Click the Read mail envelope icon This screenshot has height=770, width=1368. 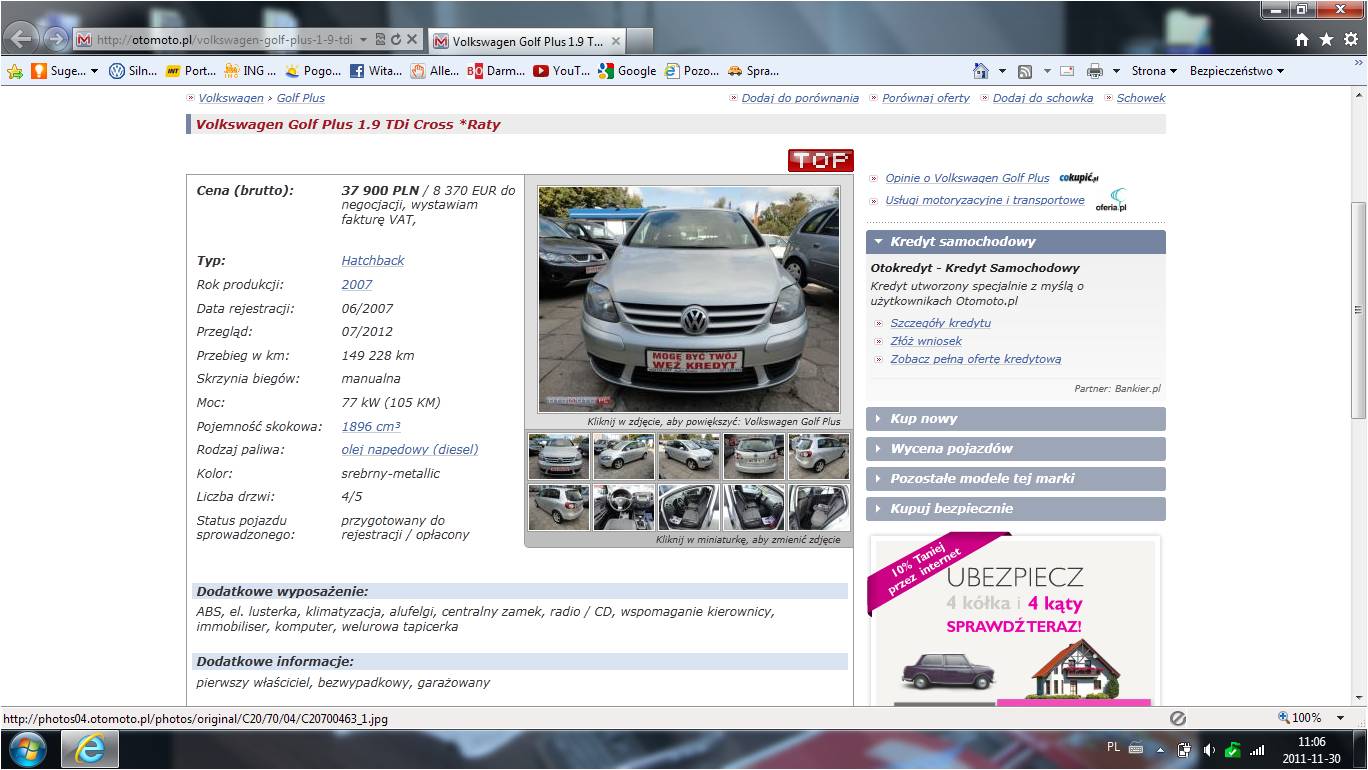click(1067, 71)
